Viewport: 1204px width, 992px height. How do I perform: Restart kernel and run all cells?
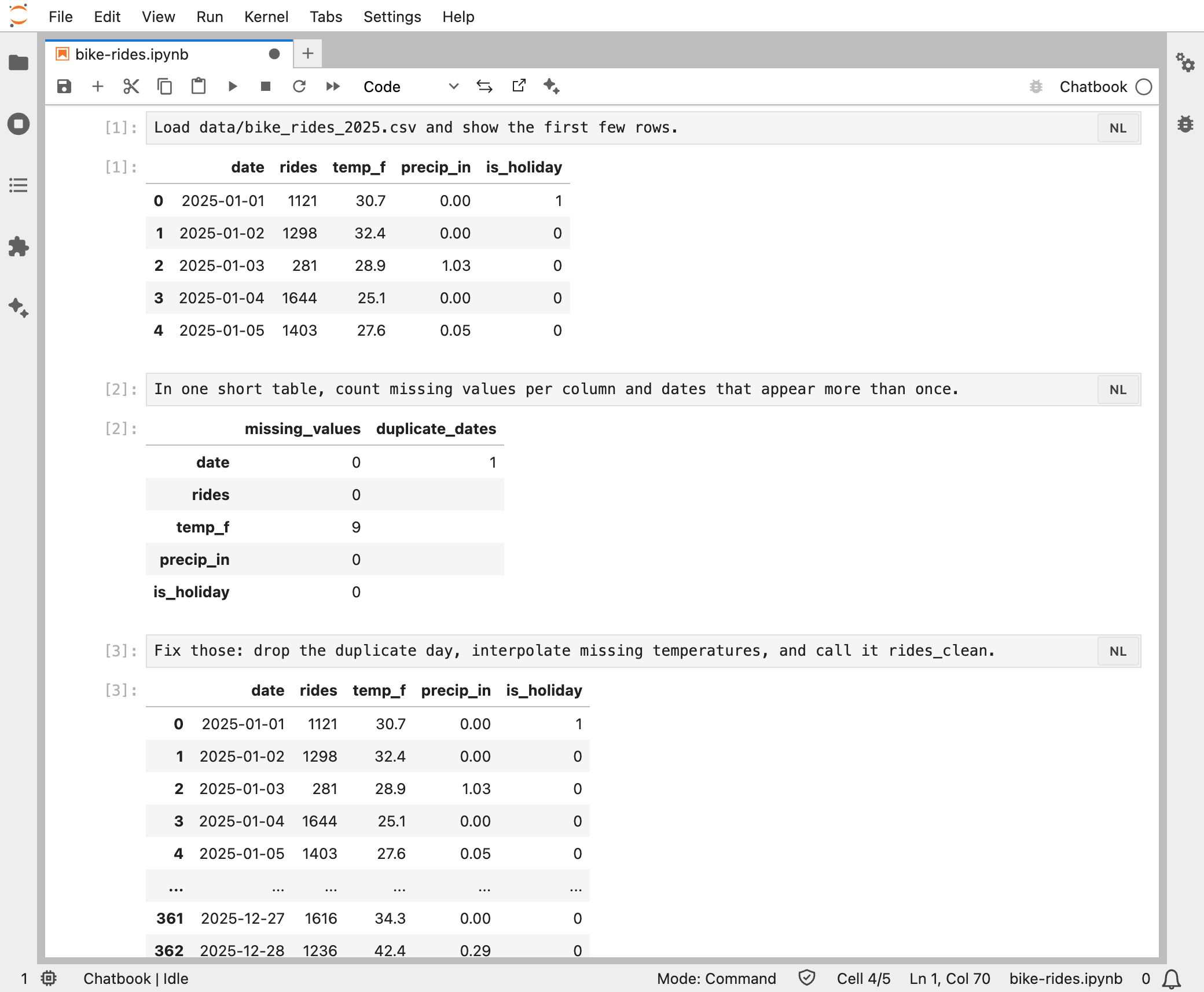click(x=333, y=87)
